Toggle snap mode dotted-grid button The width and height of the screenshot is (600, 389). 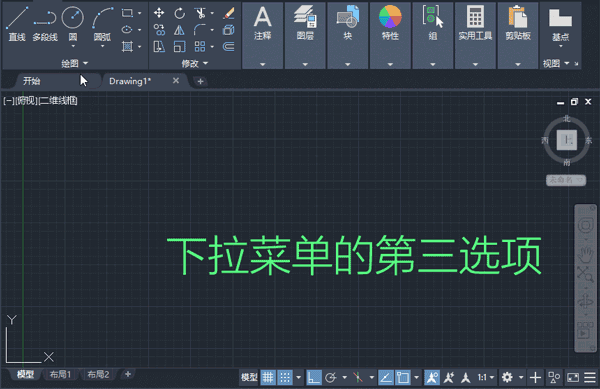285,378
